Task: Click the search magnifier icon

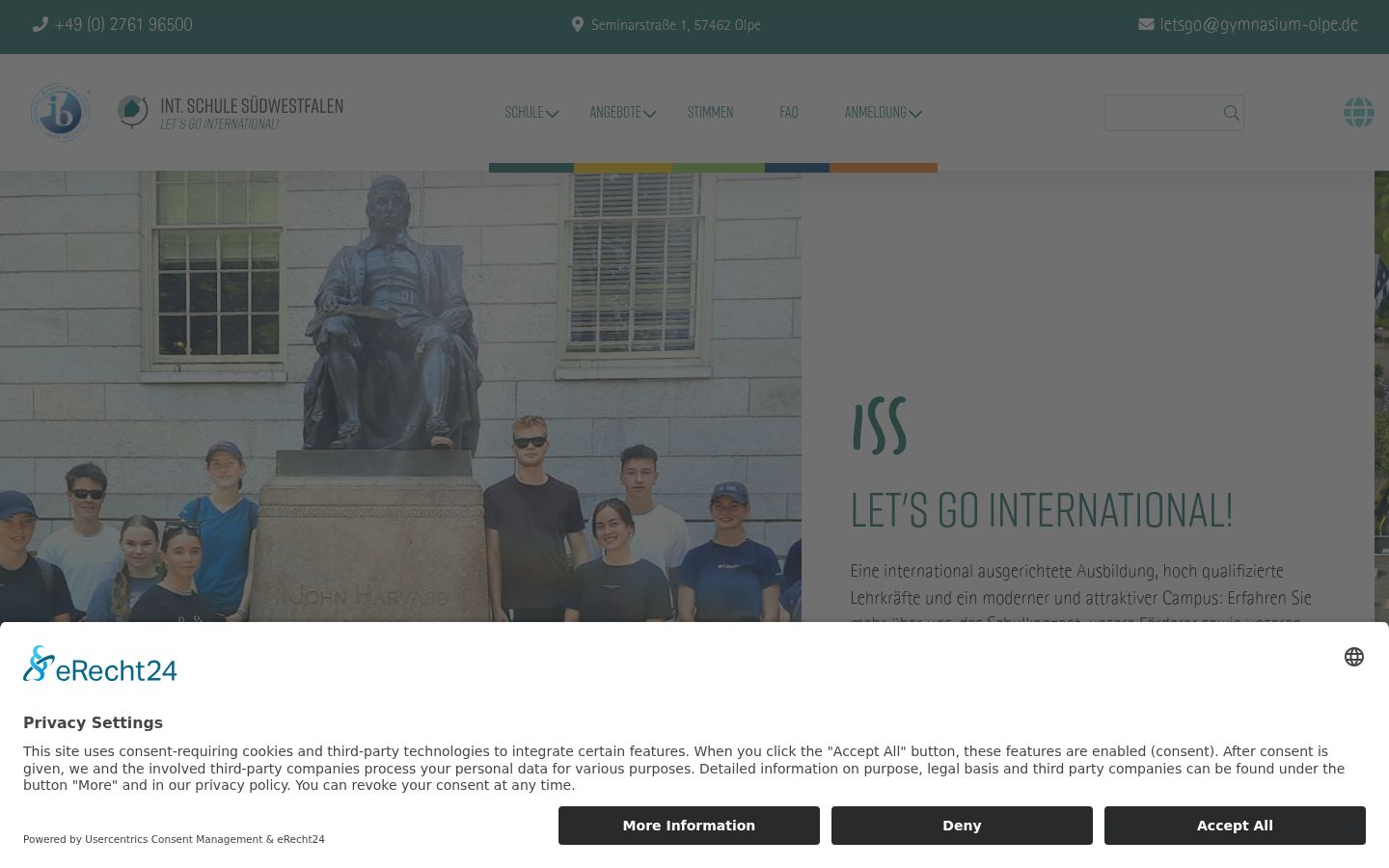Action: 1231,113
